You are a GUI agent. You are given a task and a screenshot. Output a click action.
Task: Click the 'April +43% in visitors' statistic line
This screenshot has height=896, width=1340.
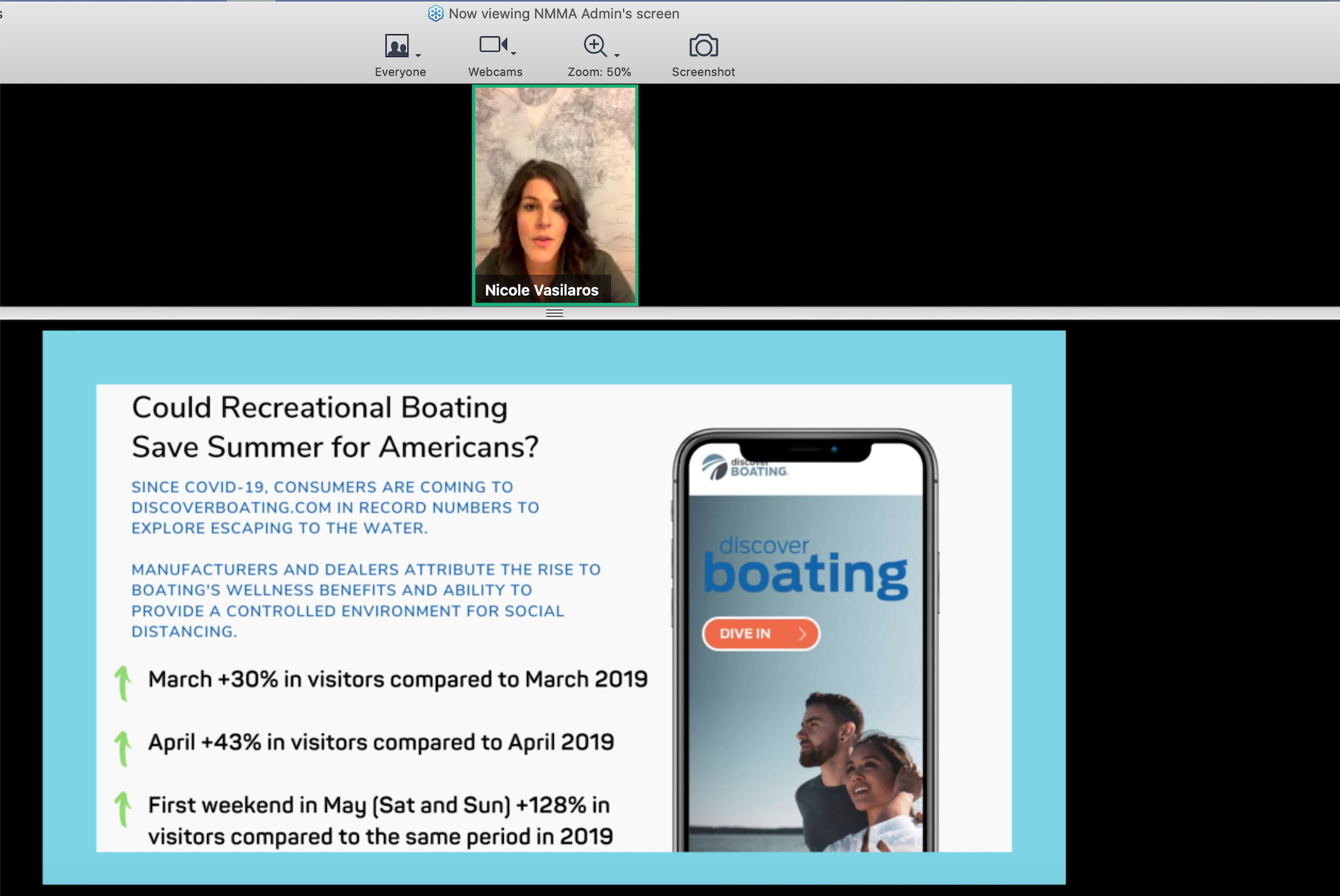(x=381, y=742)
